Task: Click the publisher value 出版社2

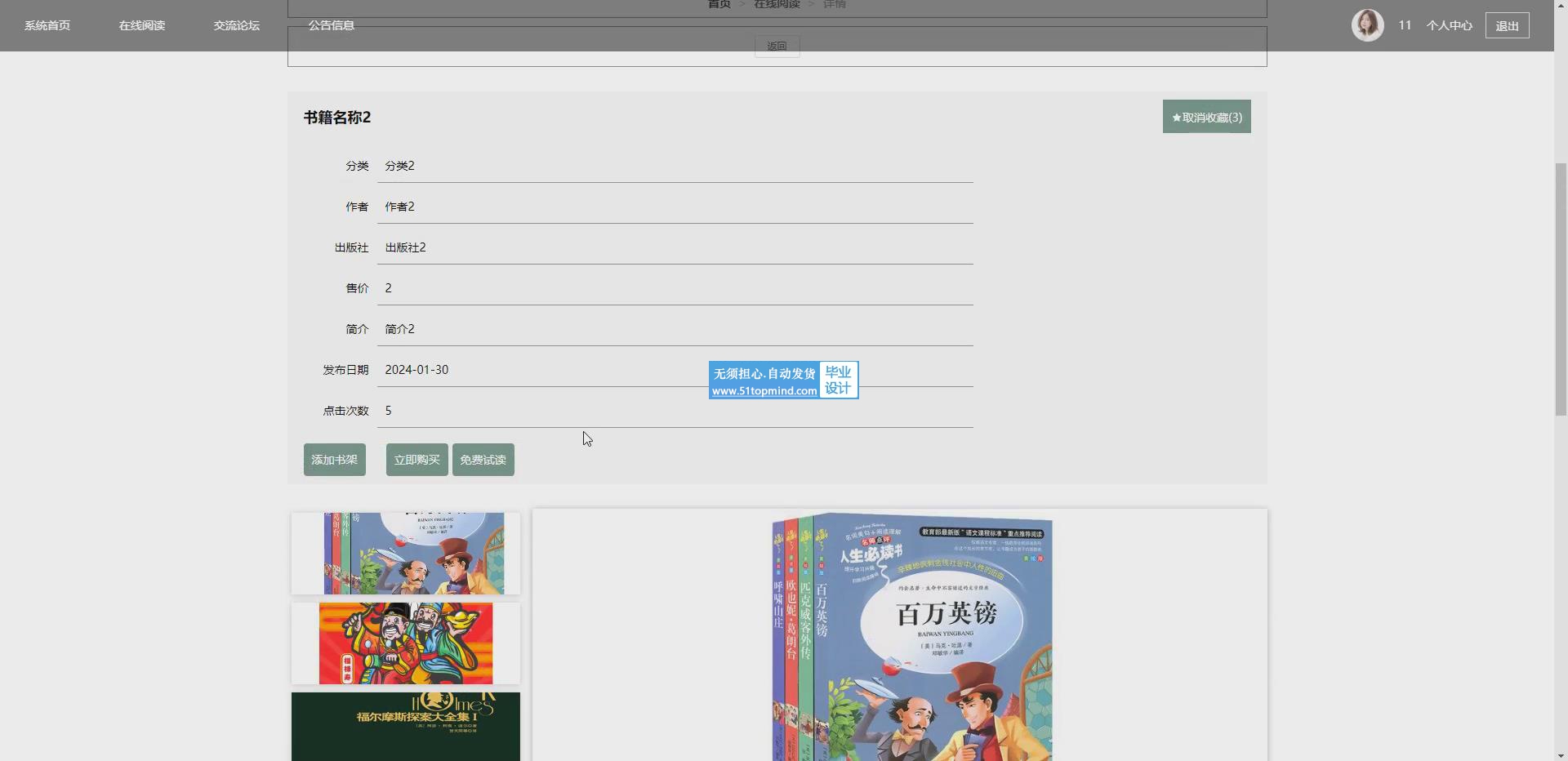Action: click(x=406, y=247)
